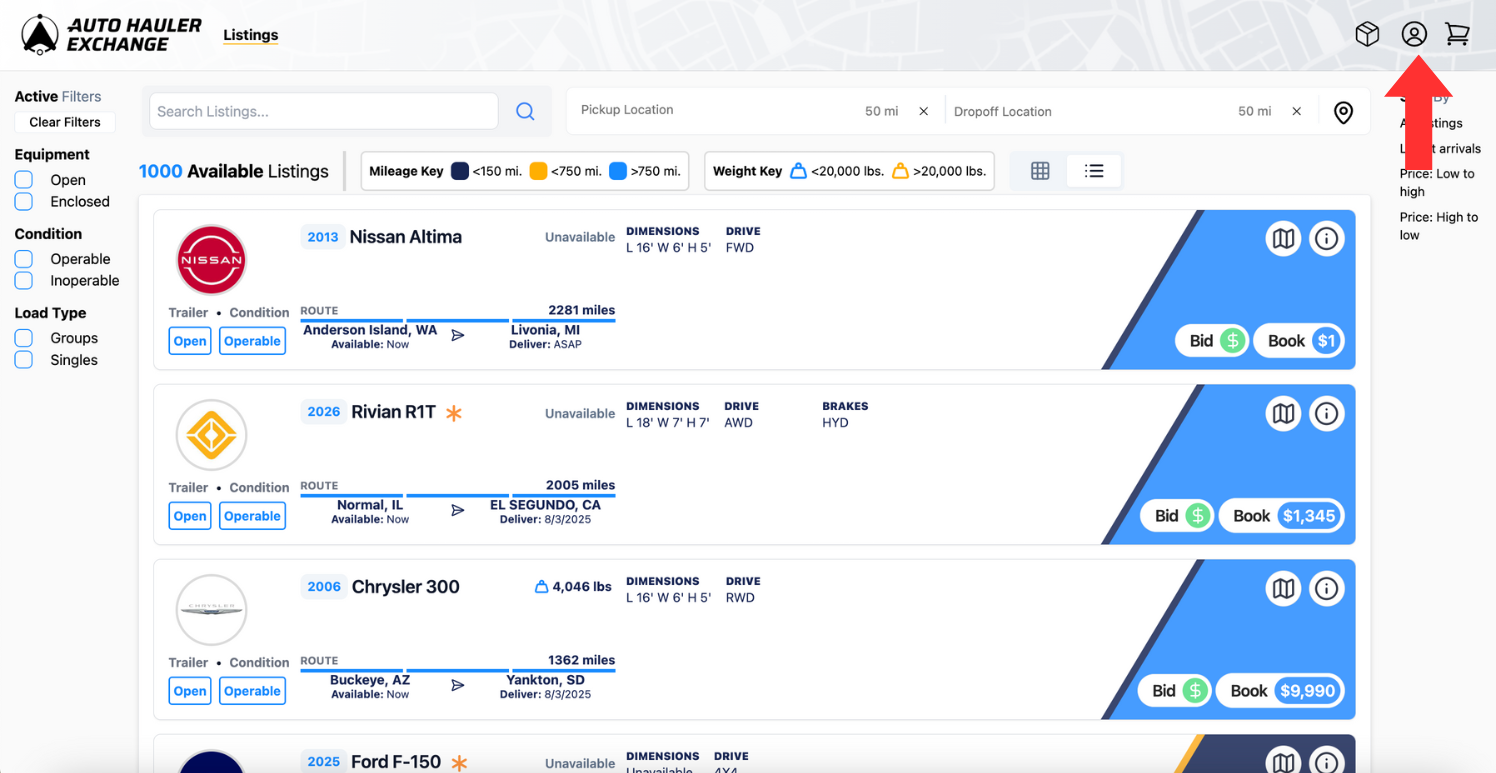Sort by Price: Low to high
The width and height of the screenshot is (1496, 773).
(x=1437, y=182)
